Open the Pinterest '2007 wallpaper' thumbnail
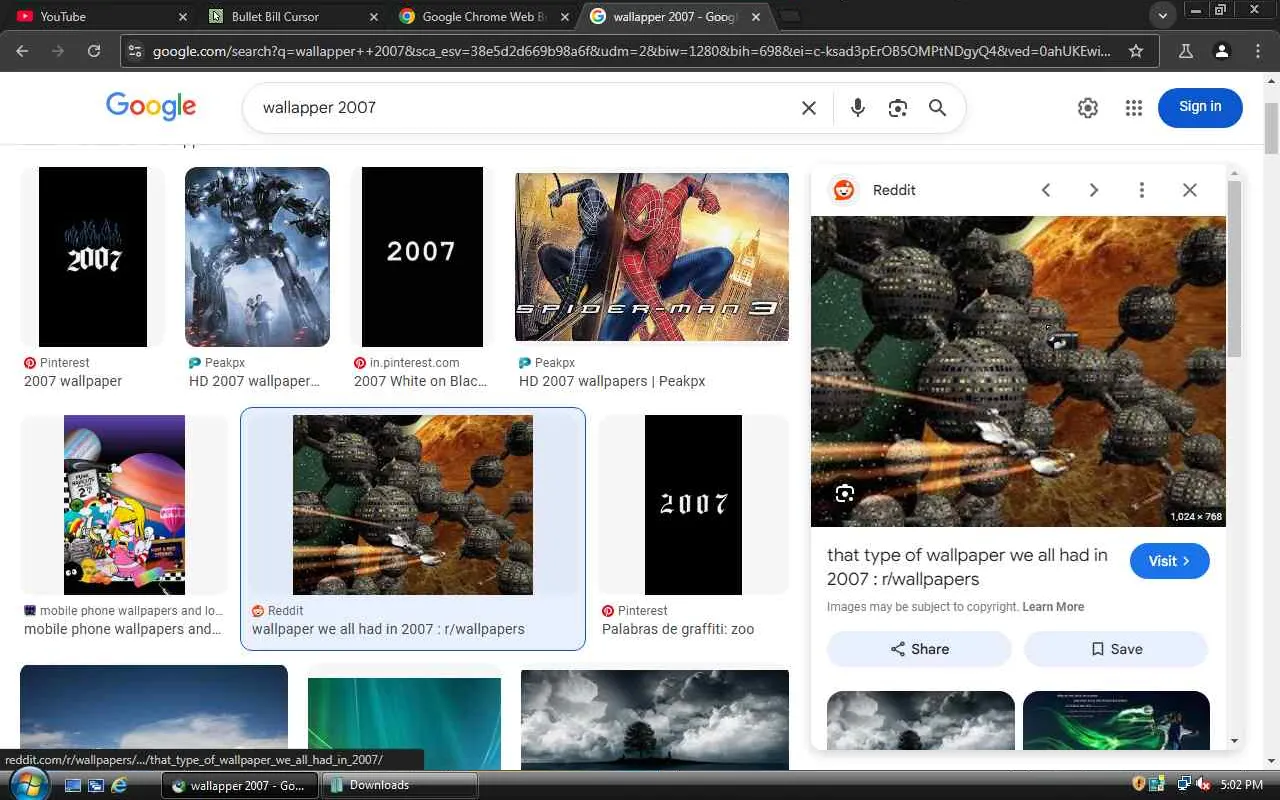 [x=93, y=257]
